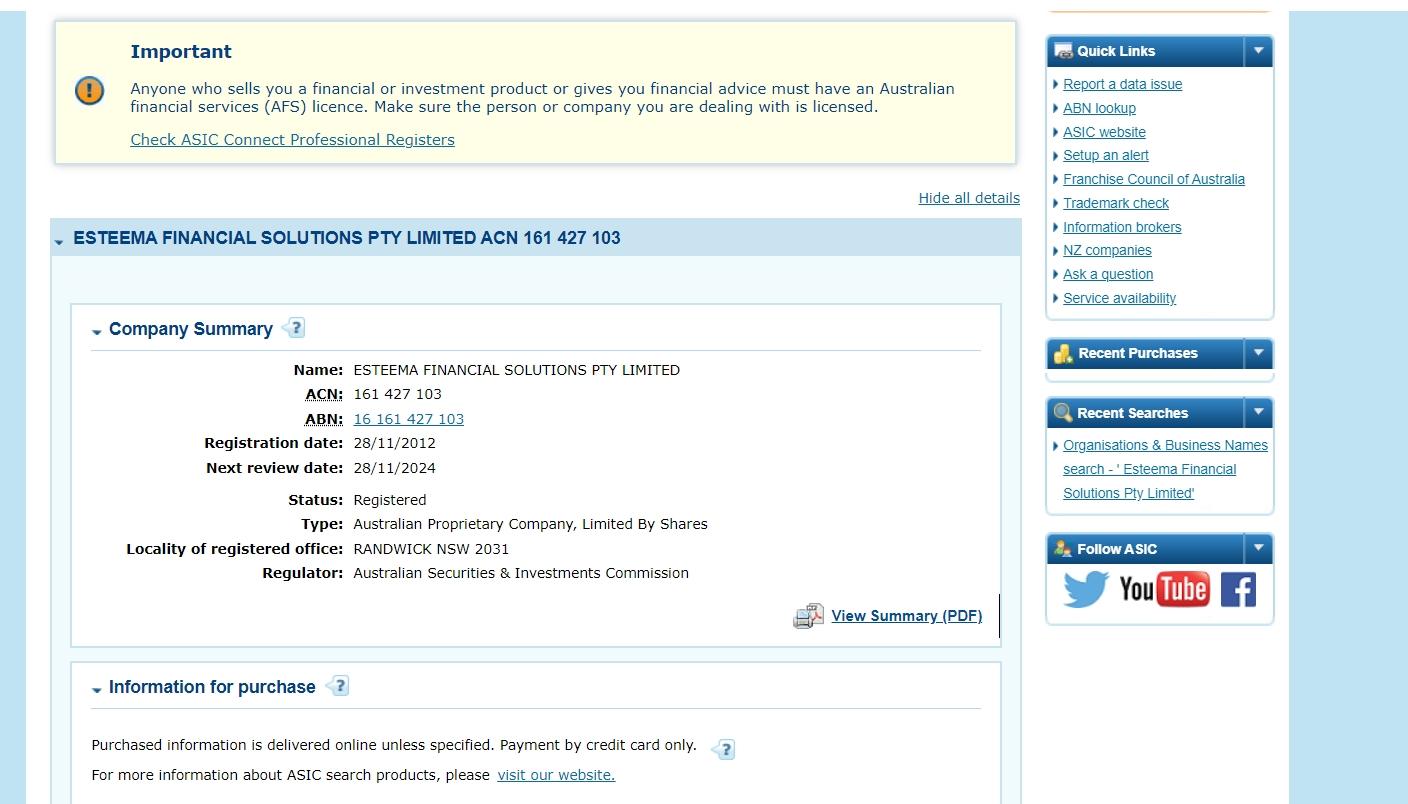
Task: Click the Recent Purchases coins icon
Action: (1063, 353)
